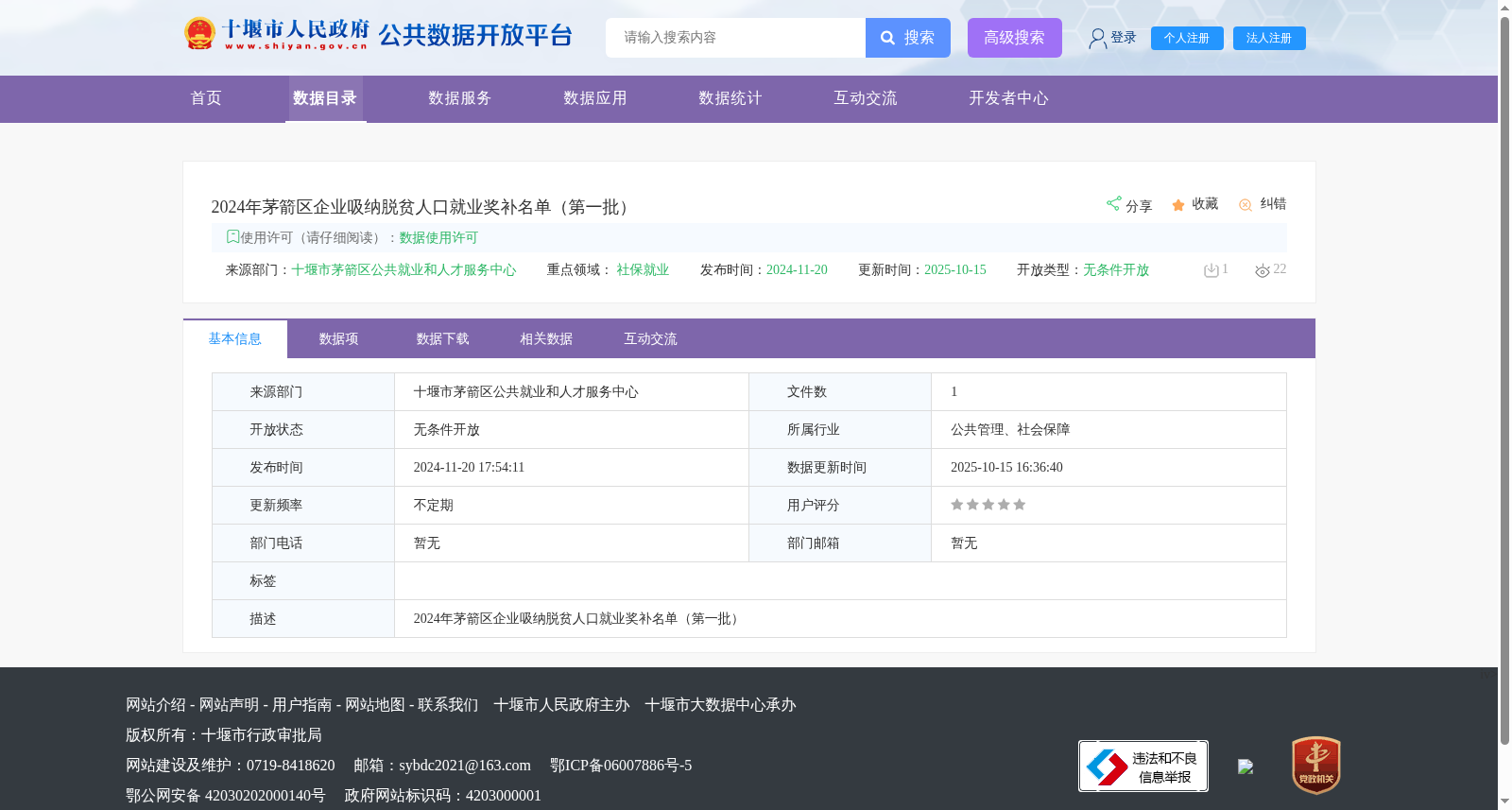Click the error correction (纠错) icon
The width and height of the screenshot is (1512, 810).
(1246, 205)
